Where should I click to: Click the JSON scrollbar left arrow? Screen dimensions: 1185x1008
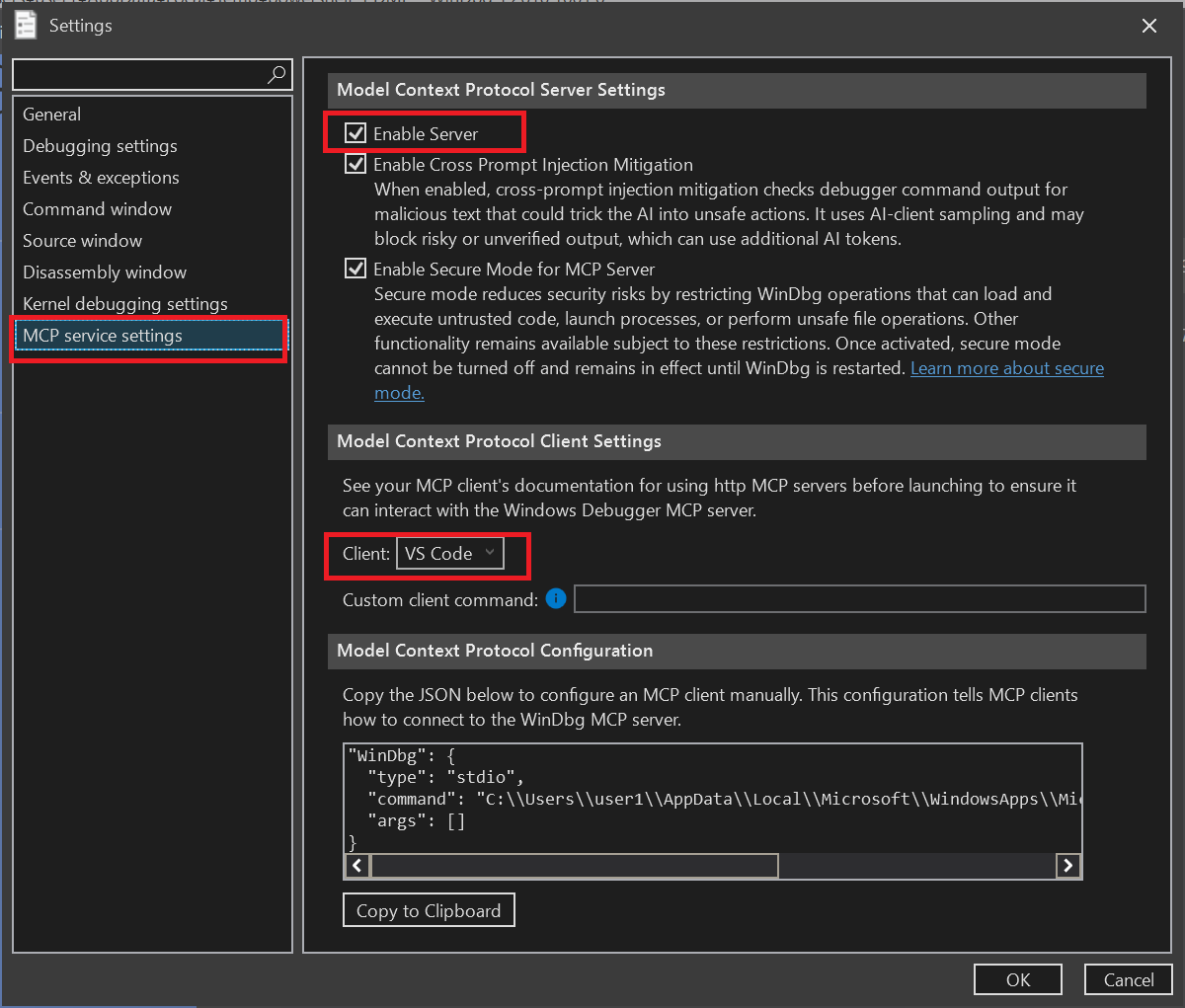[x=357, y=866]
